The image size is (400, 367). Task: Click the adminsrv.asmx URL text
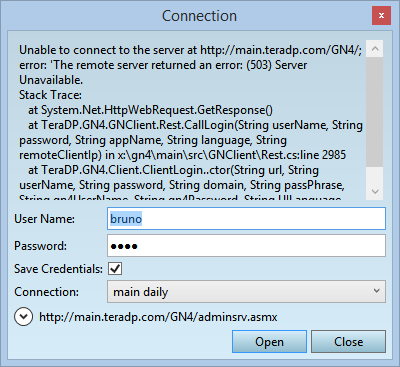tap(158, 317)
